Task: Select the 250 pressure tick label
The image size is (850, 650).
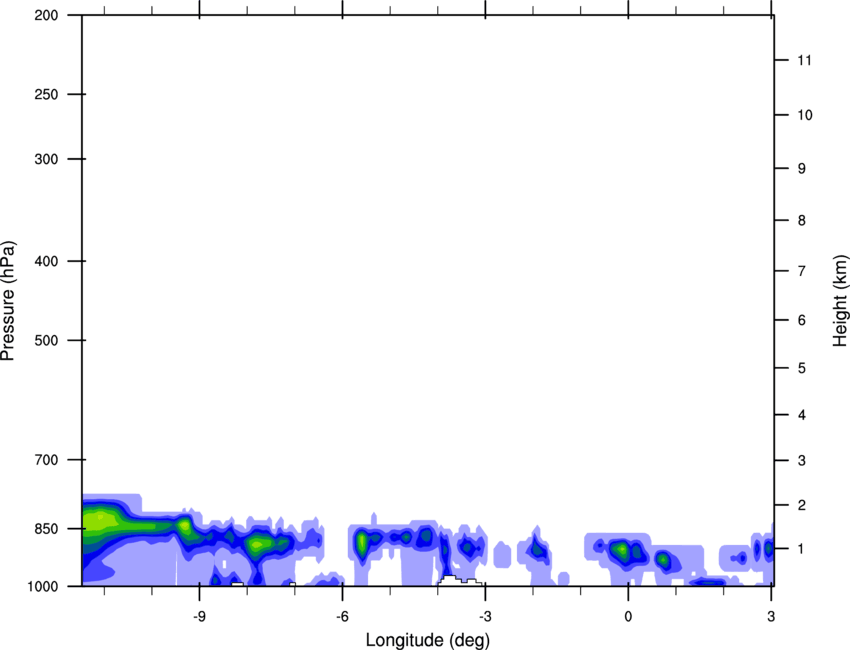Action: click(x=46, y=94)
